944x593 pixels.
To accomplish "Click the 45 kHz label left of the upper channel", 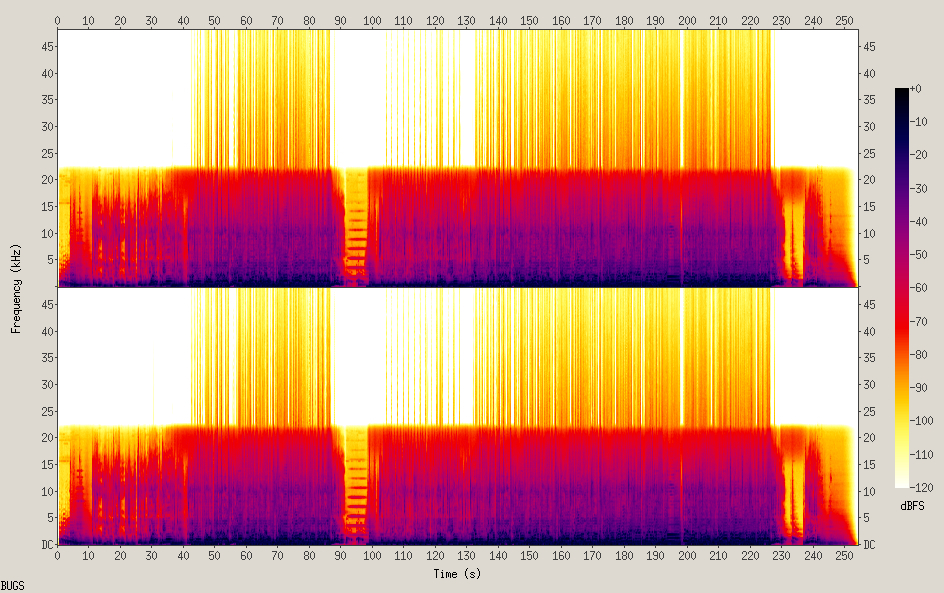I will tap(46, 47).
